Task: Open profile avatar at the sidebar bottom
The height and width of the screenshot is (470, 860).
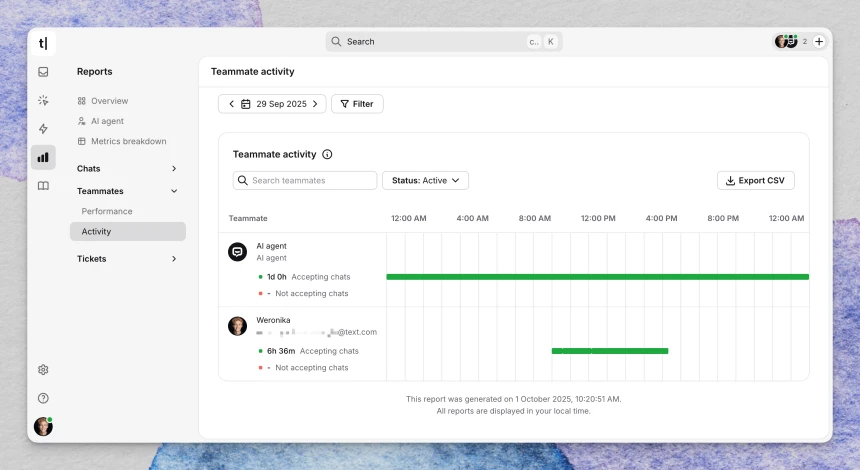Action: pyautogui.click(x=43, y=426)
